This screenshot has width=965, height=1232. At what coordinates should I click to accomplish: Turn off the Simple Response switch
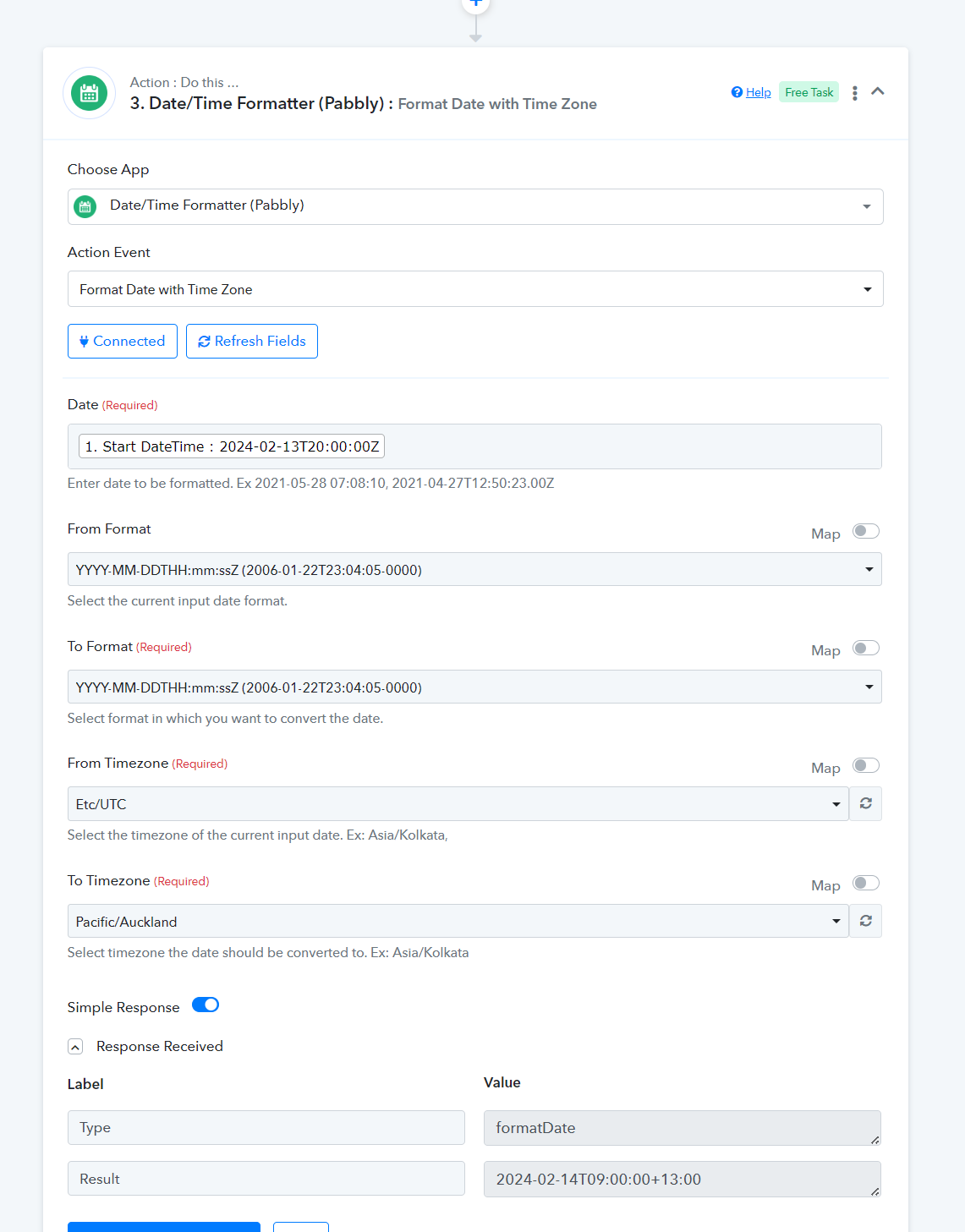206,1005
